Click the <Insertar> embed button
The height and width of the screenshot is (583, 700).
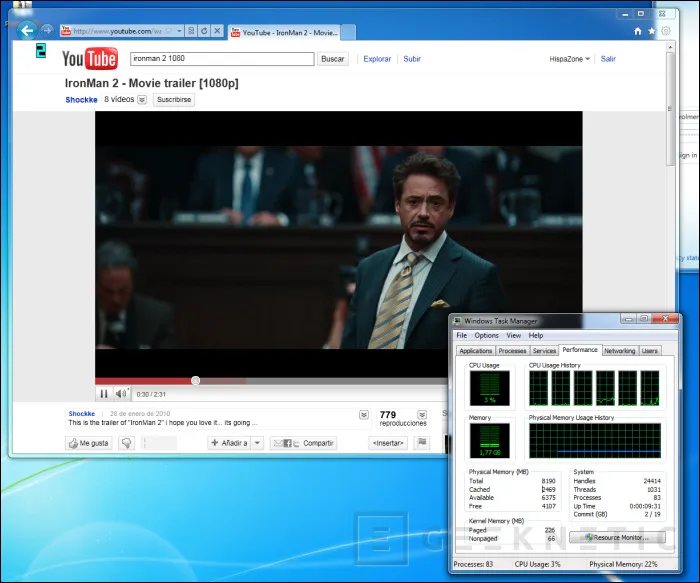tap(388, 443)
